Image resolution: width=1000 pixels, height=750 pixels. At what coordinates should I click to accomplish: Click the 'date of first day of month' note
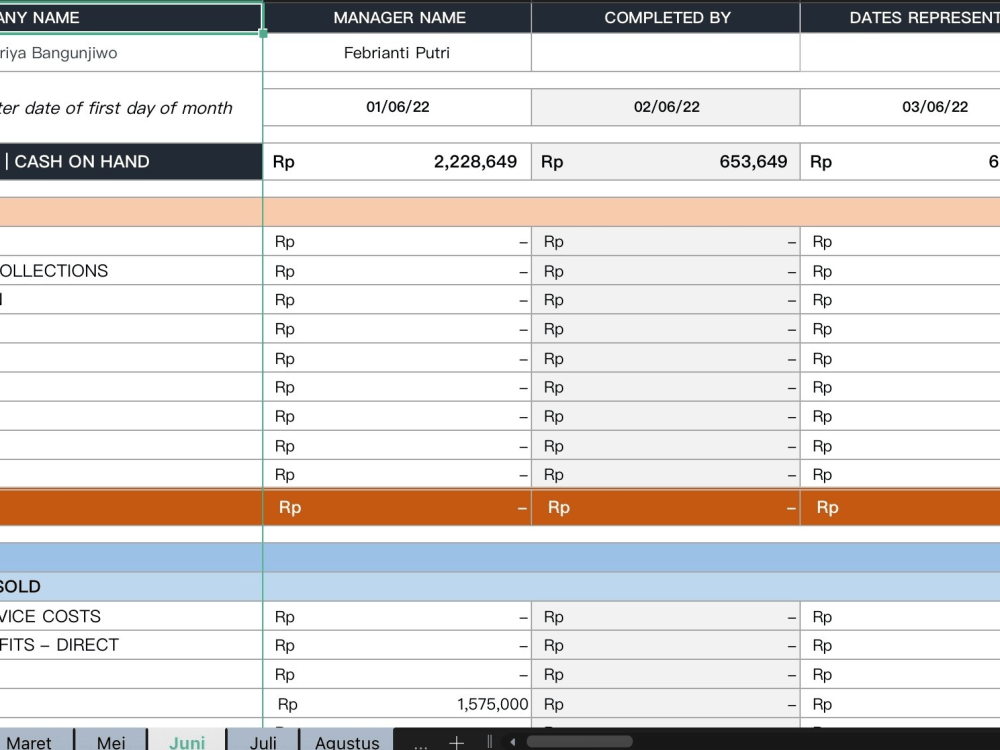coord(116,108)
